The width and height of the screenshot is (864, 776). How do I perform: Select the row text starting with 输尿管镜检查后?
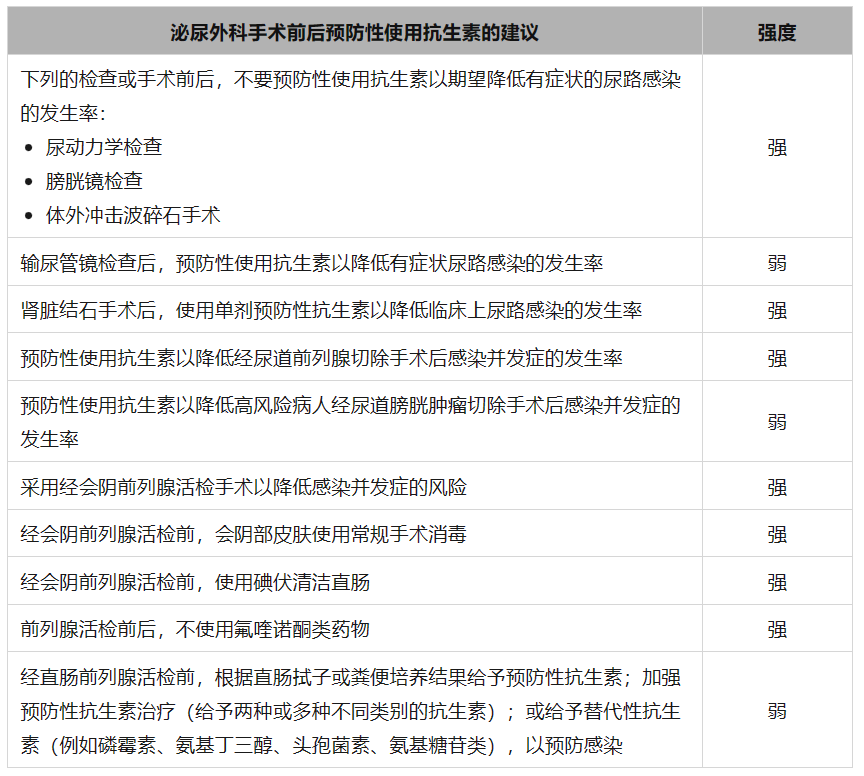312,263
